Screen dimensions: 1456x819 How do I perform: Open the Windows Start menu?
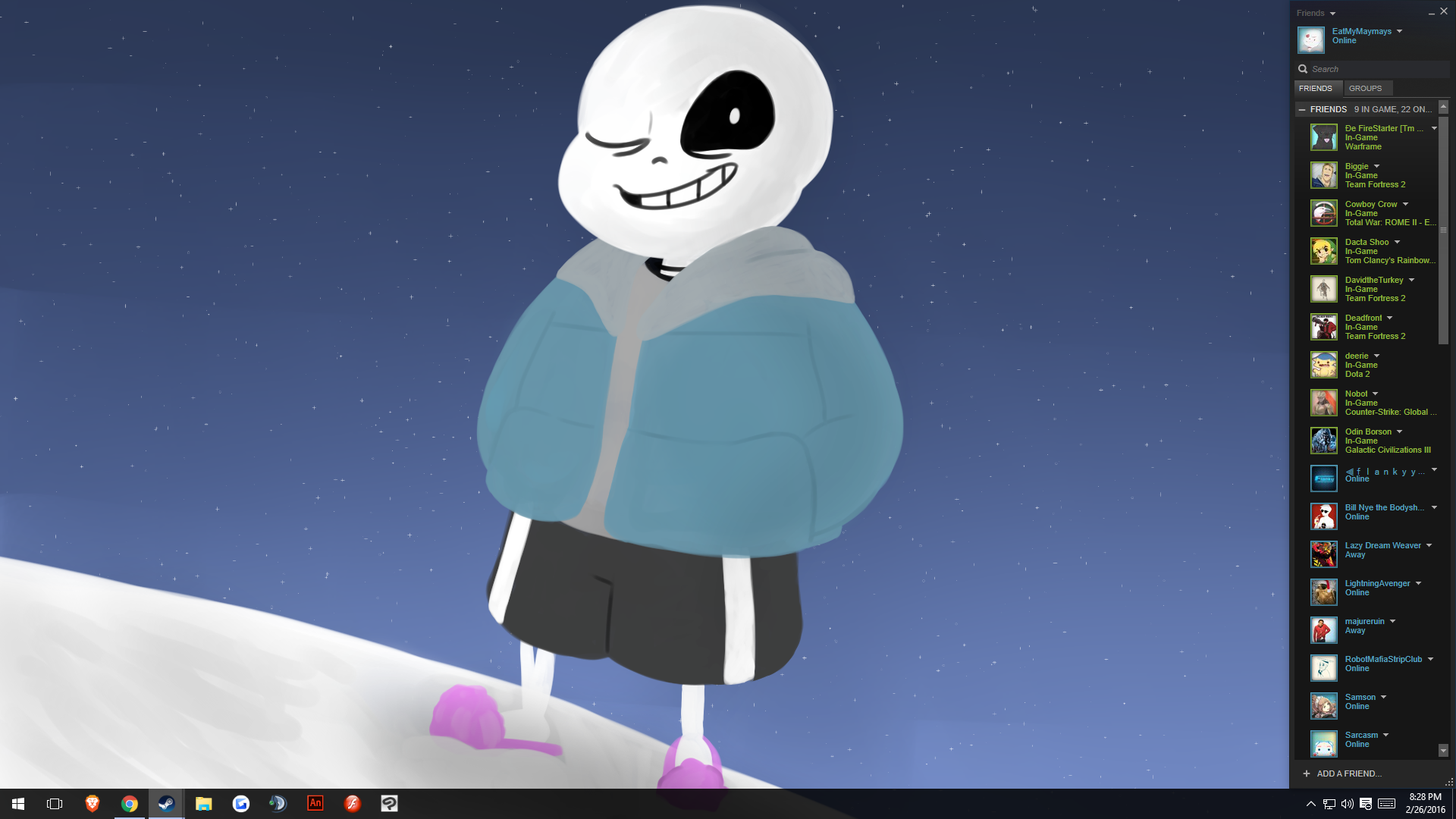point(18,804)
